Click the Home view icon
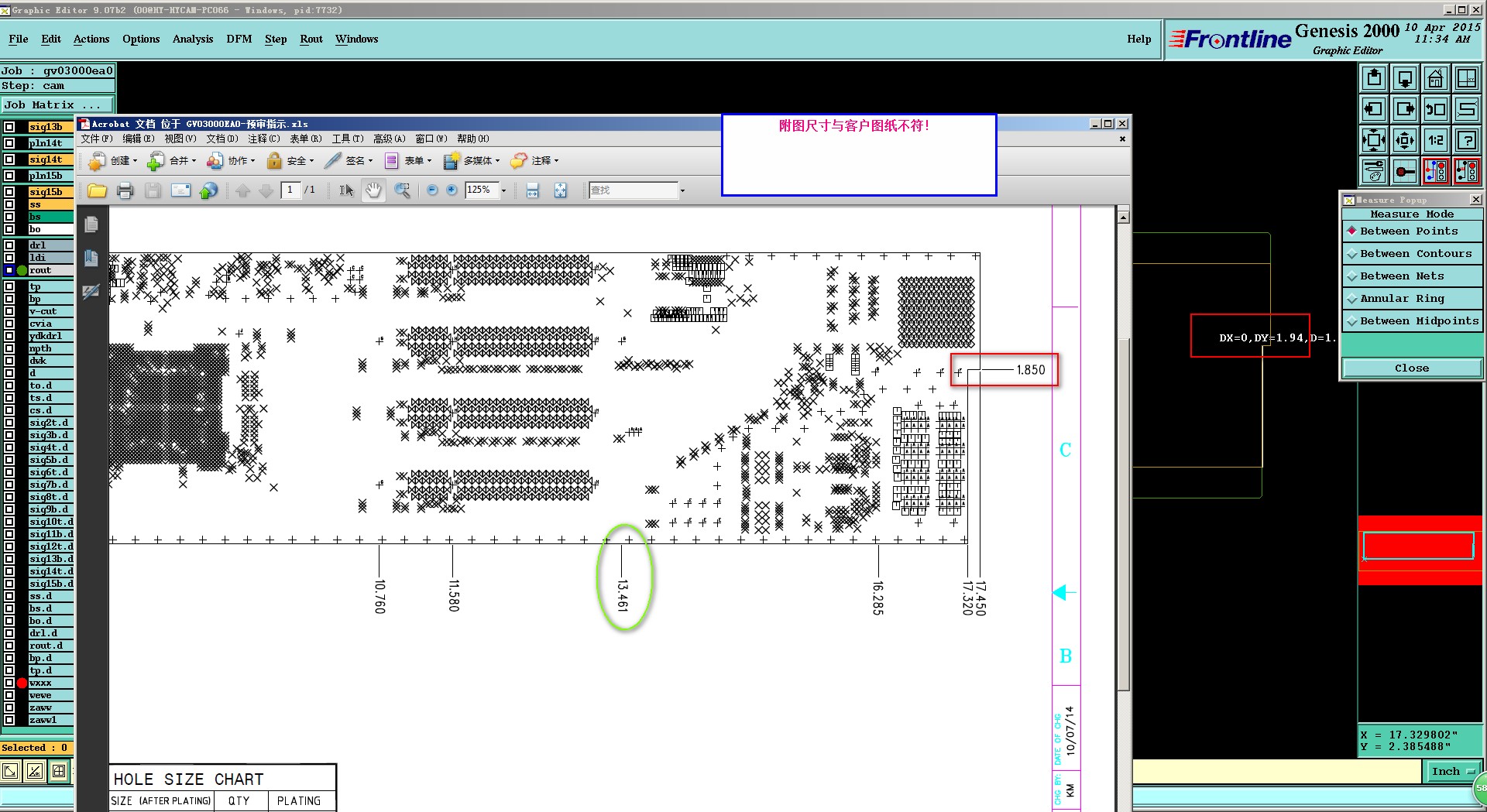Screen dimensions: 1487x812 click(1435, 78)
